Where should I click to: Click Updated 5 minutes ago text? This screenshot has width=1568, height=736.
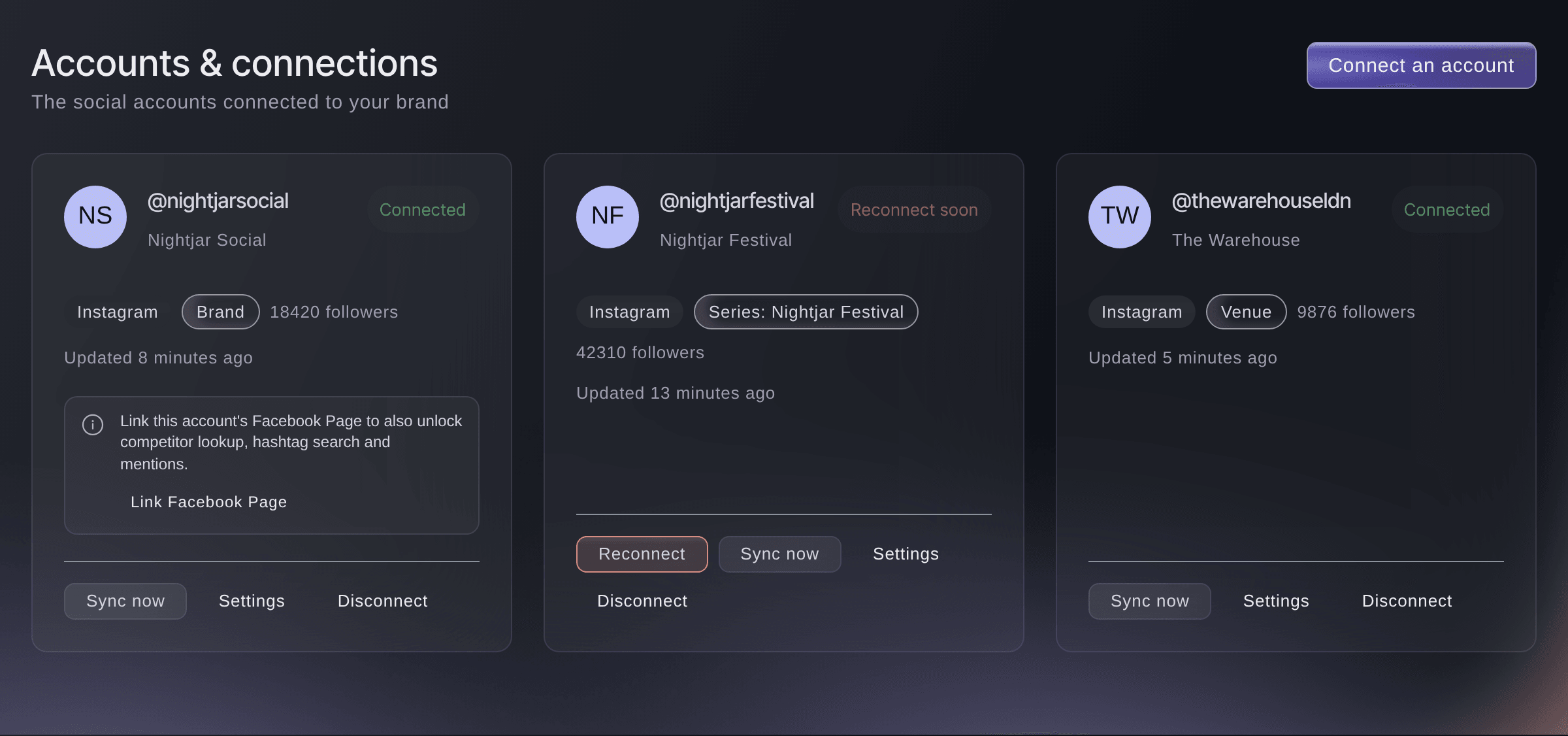(1183, 358)
